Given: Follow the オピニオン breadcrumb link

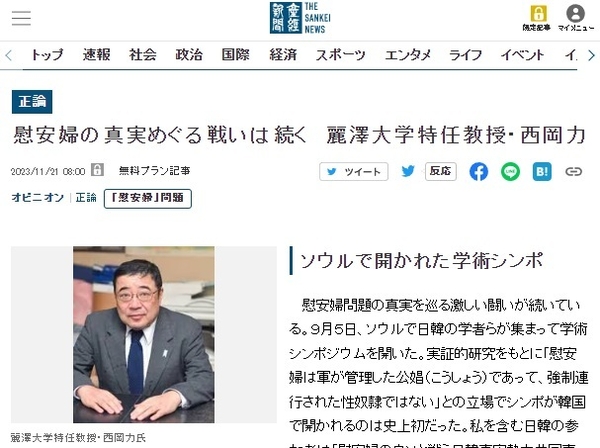Looking at the screenshot, I should 38,197.
